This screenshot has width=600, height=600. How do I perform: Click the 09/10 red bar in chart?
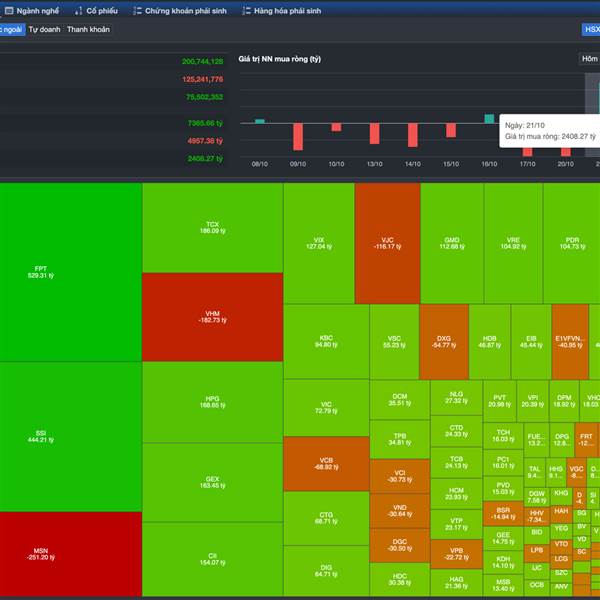[x=297, y=137]
